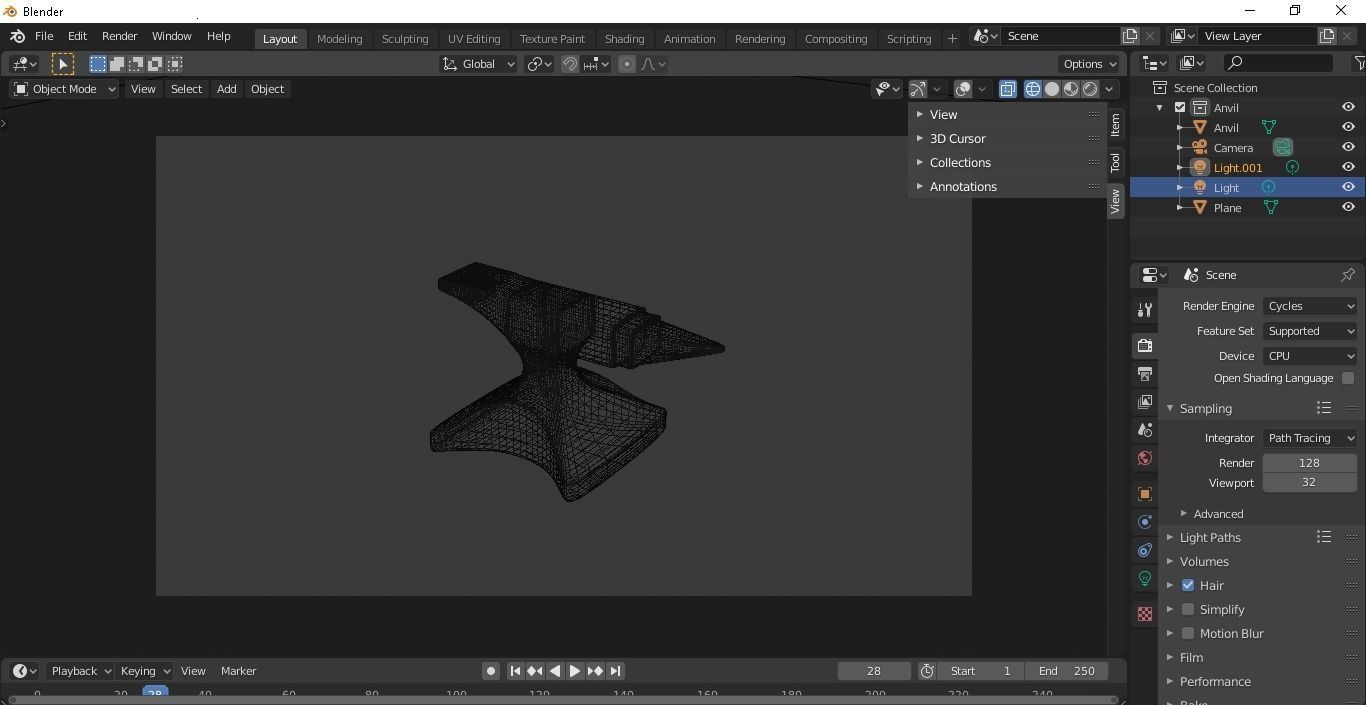Open the Feature Set dropdown

click(1310, 331)
